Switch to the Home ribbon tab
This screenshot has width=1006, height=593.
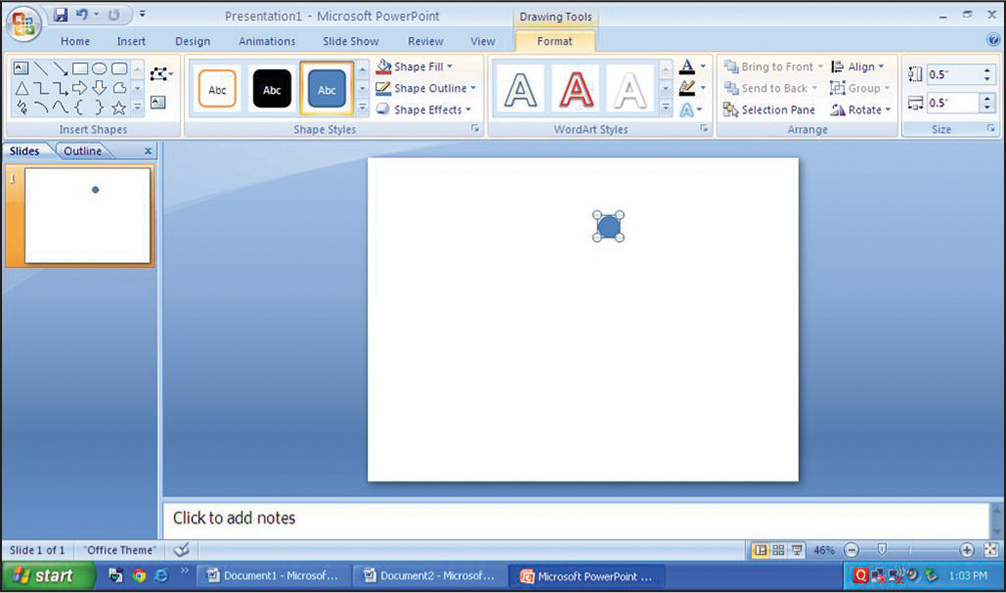click(75, 41)
